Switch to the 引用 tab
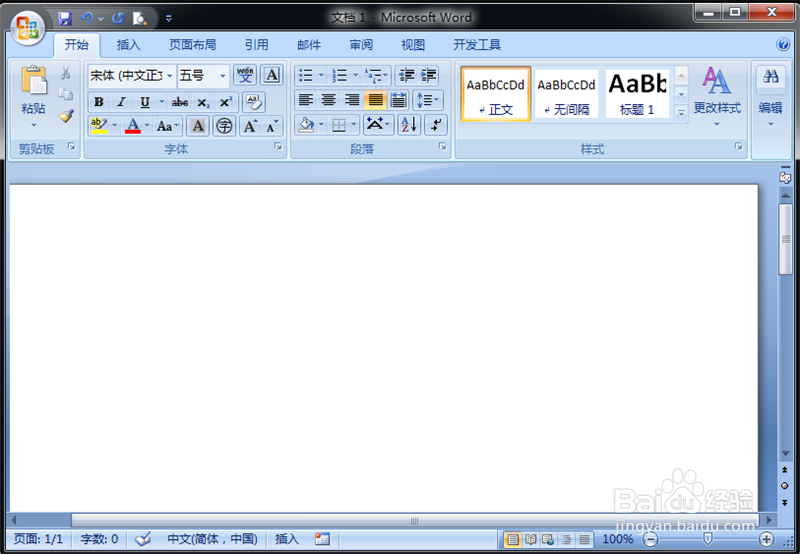 [256, 45]
